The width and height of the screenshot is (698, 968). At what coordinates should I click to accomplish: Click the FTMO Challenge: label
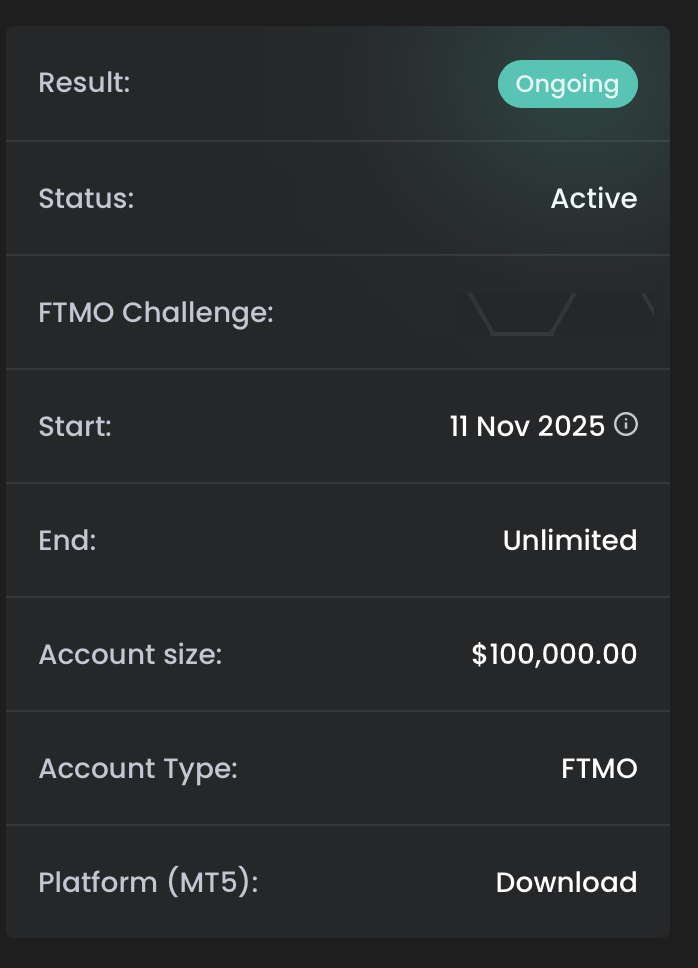[155, 312]
